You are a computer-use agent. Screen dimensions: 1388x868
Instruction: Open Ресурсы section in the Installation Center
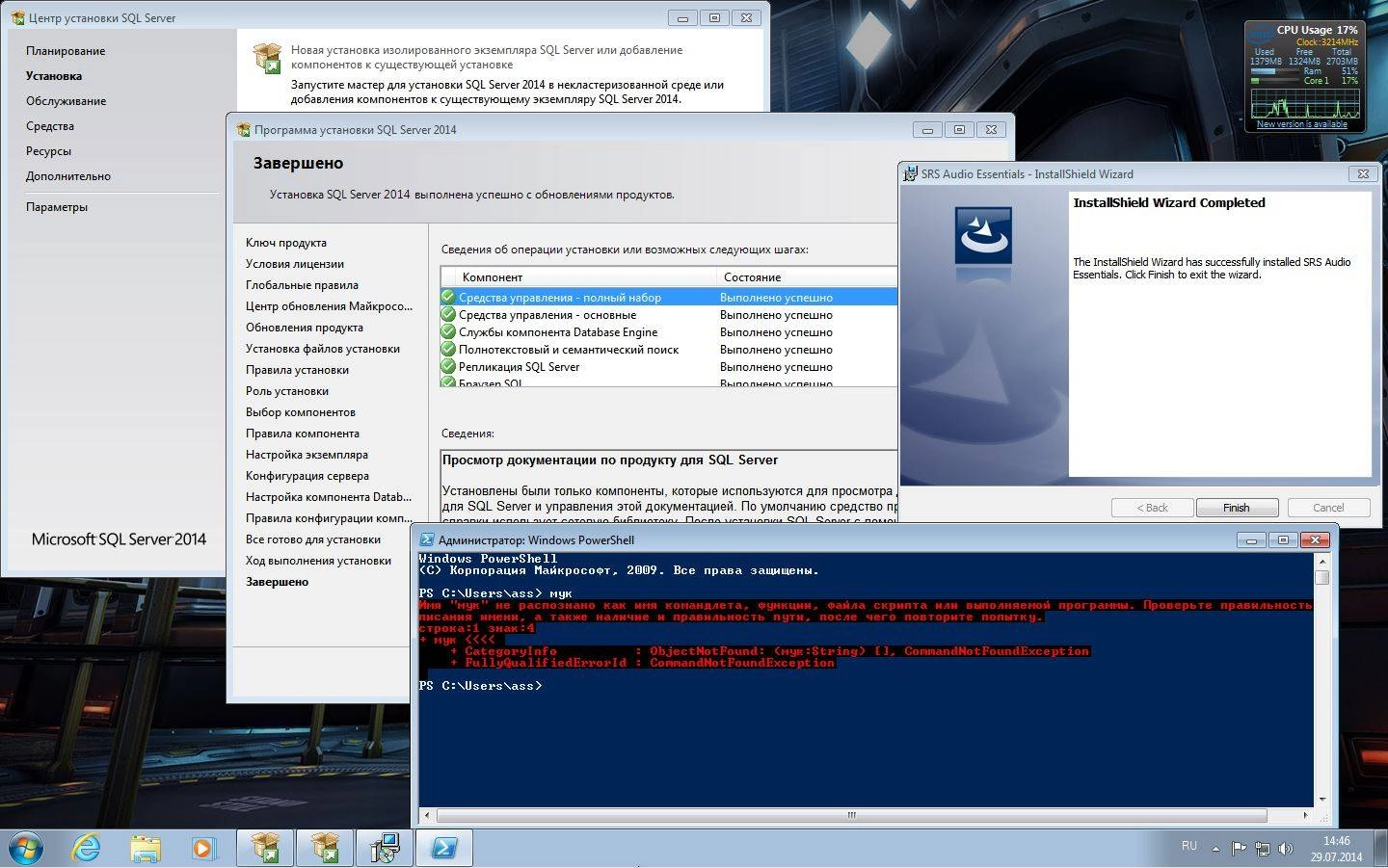tap(48, 151)
